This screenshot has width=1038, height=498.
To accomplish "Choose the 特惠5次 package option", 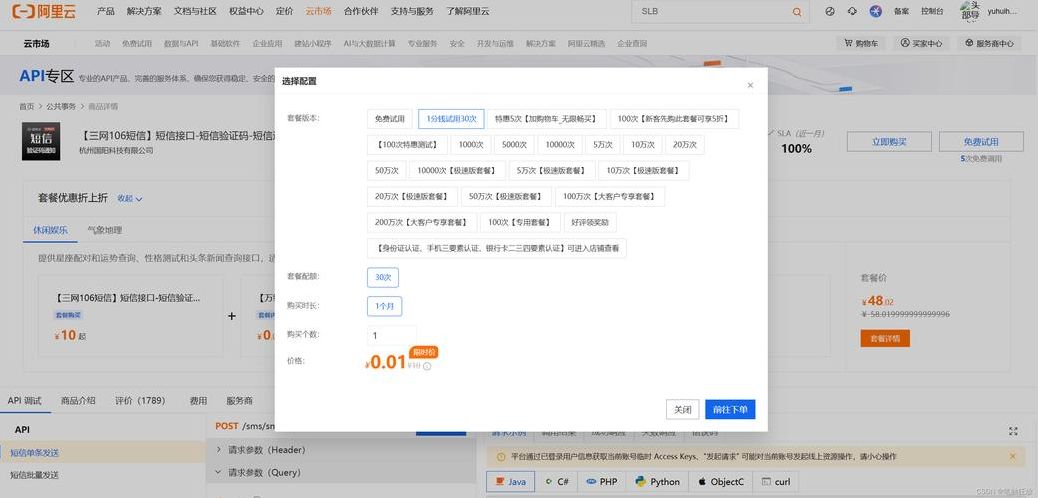I will 546,119.
